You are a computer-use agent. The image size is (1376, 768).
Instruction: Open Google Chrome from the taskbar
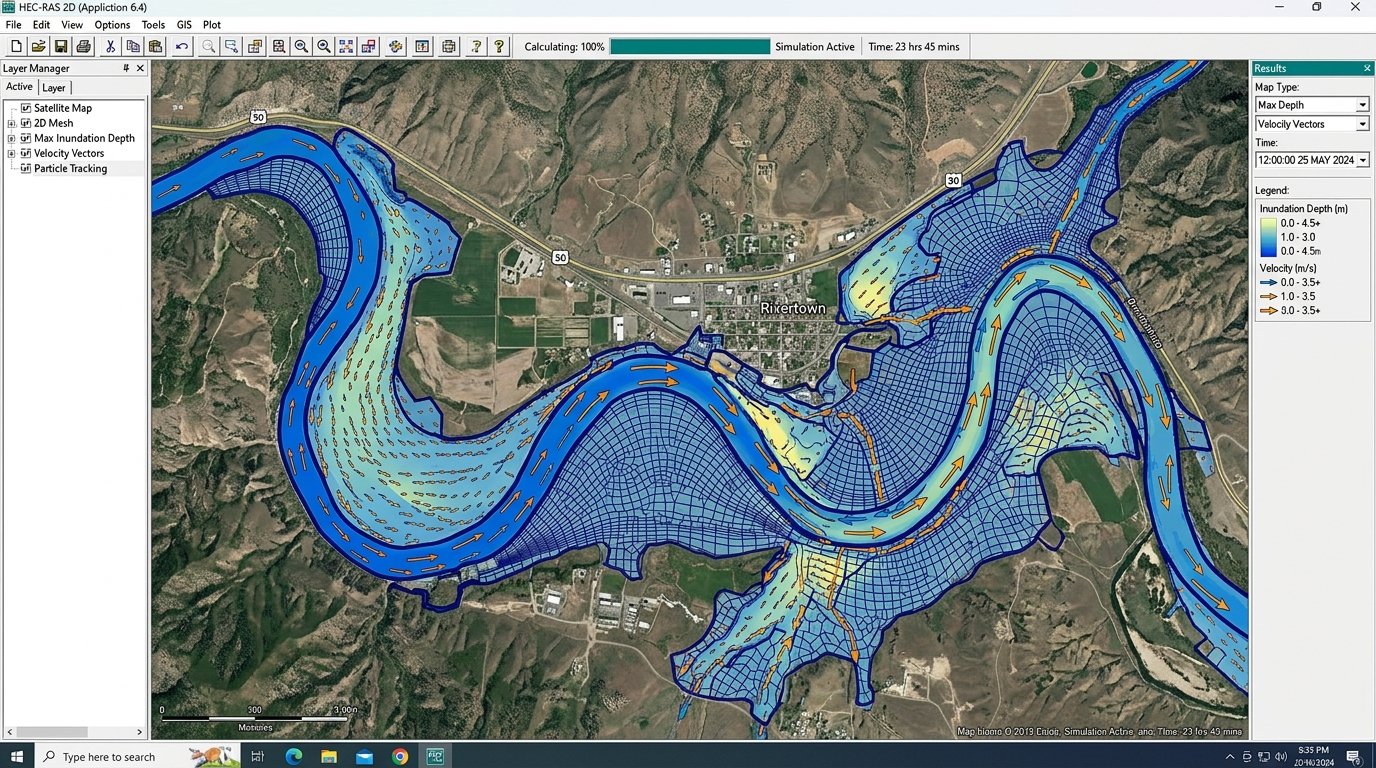pos(400,757)
